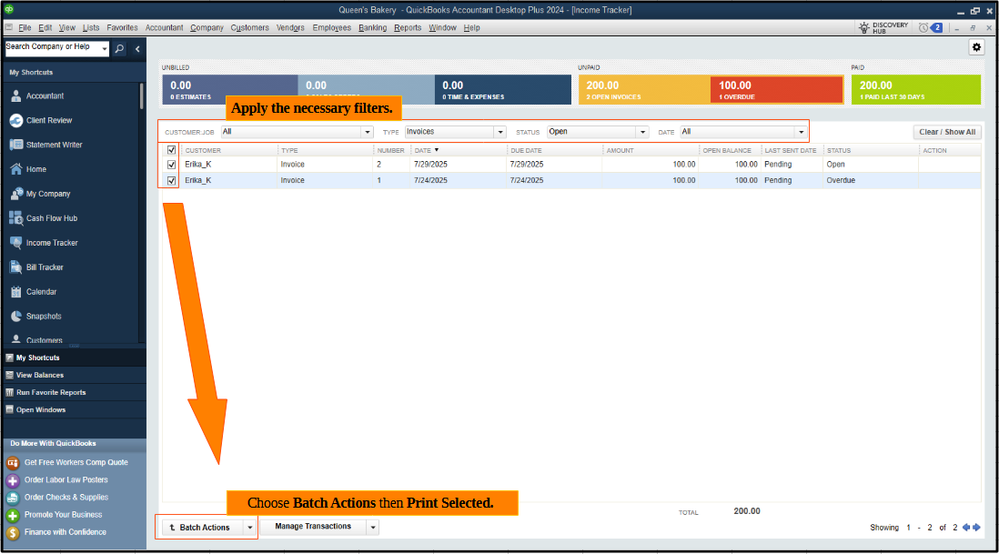Image resolution: width=999 pixels, height=554 pixels.
Task: Open the Help menu
Action: [x=471, y=28]
